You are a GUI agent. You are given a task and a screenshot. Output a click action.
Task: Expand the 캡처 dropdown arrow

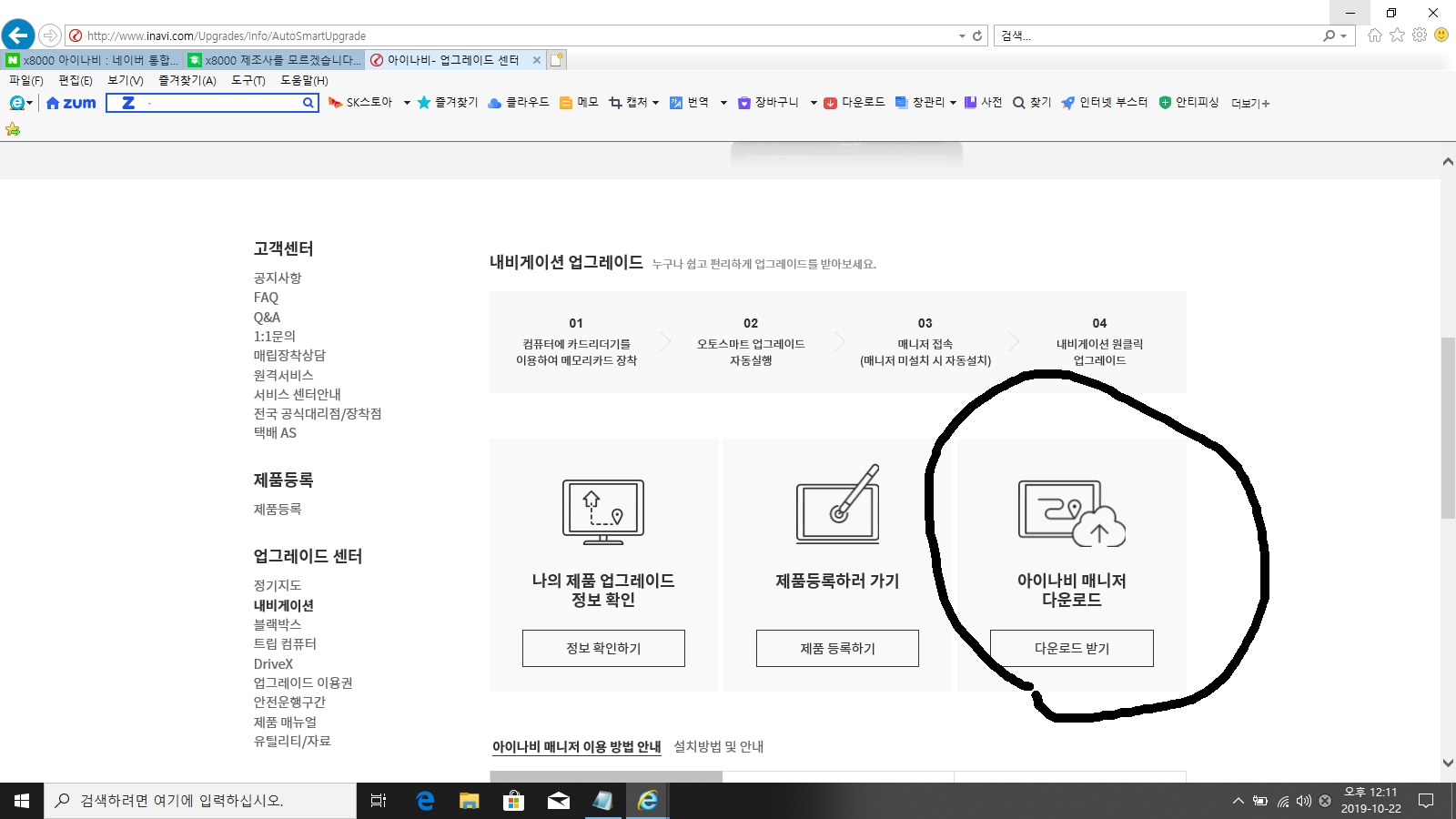[655, 103]
